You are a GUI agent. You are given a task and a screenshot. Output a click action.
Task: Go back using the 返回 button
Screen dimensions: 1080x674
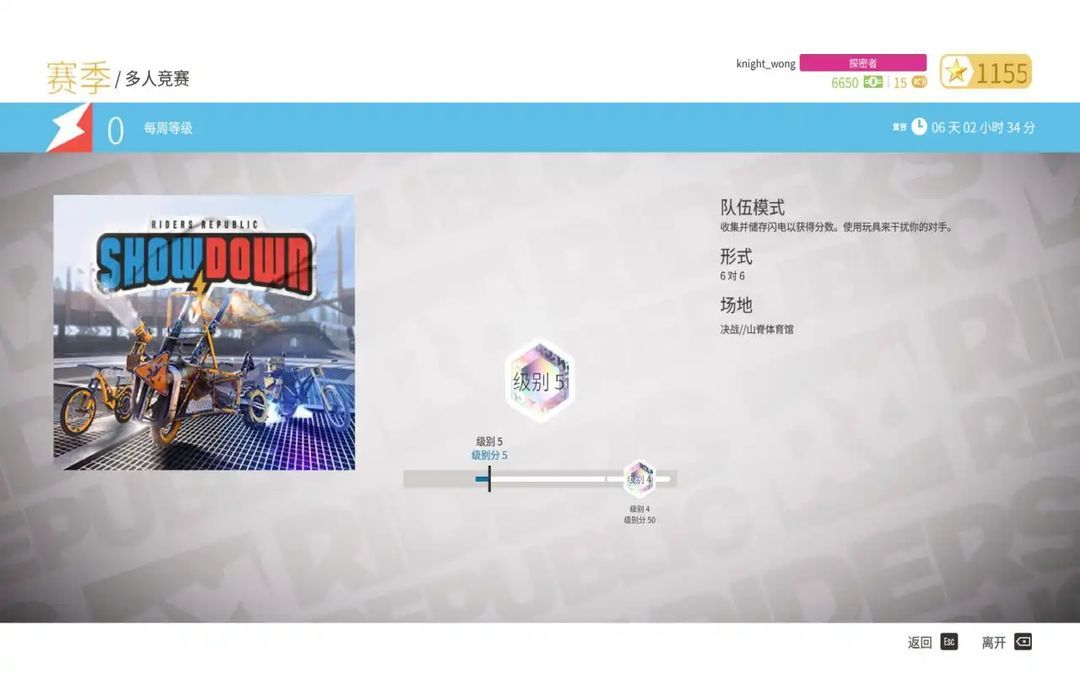tap(932, 642)
